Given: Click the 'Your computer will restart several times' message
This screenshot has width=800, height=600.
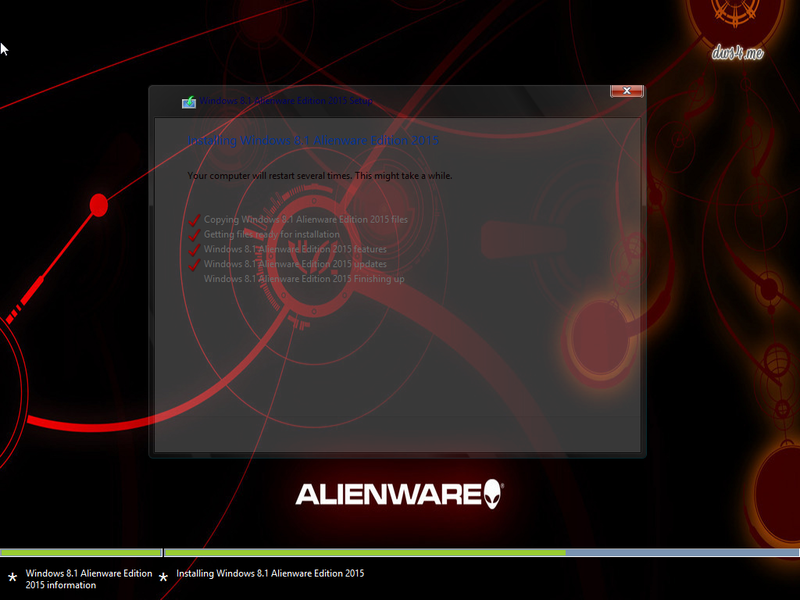Looking at the screenshot, I should (x=320, y=176).
